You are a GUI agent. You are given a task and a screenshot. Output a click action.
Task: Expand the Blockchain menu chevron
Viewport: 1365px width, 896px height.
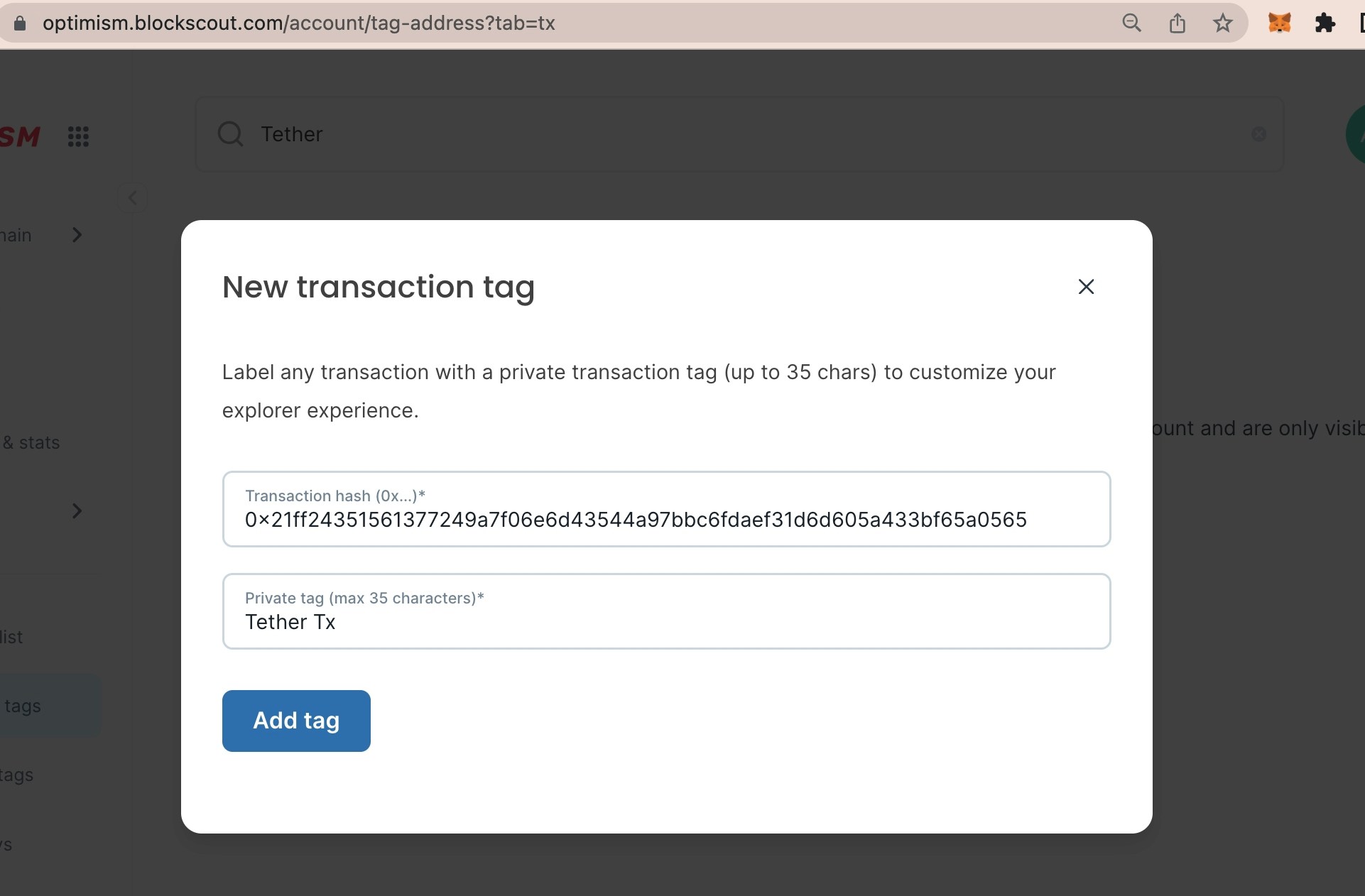pyautogui.click(x=77, y=235)
